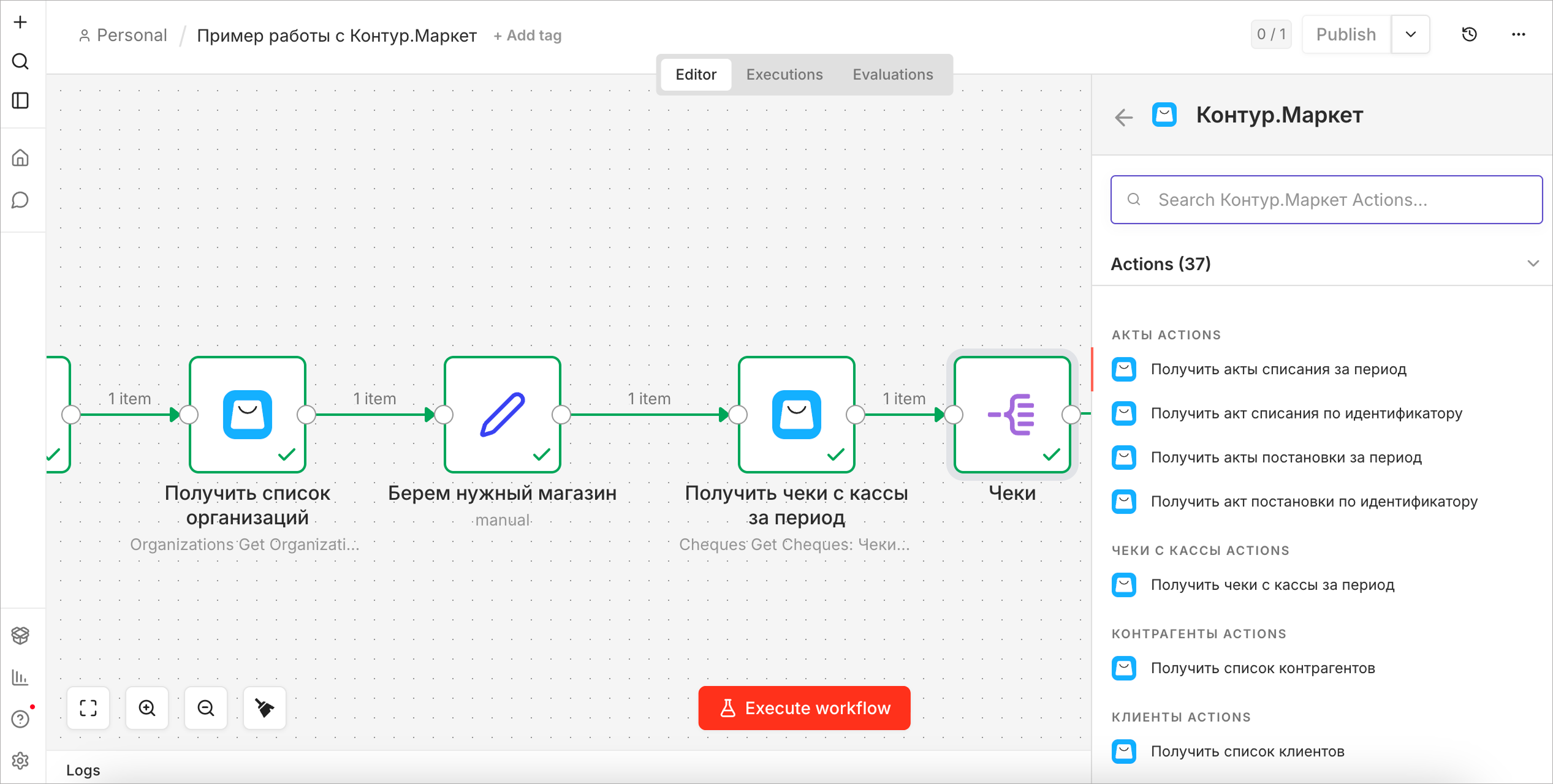
Task: Open the three-dots more options menu
Action: 1519,34
